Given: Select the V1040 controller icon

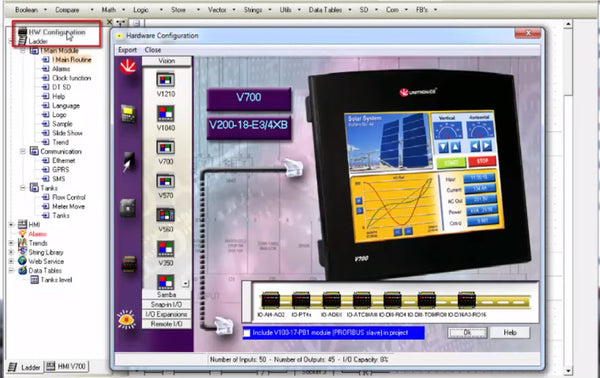Looking at the screenshot, I should pyautogui.click(x=165, y=114).
